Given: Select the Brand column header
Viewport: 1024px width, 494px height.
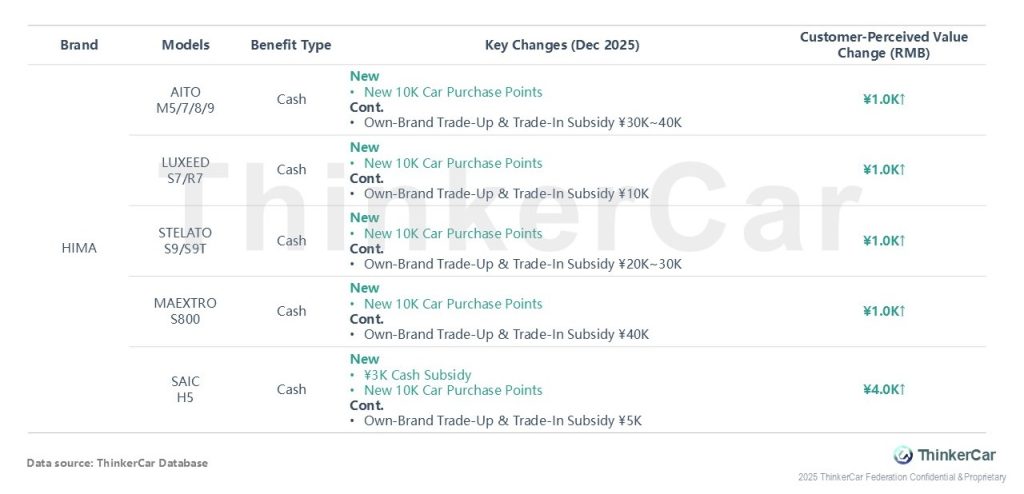Looking at the screenshot, I should tap(79, 45).
